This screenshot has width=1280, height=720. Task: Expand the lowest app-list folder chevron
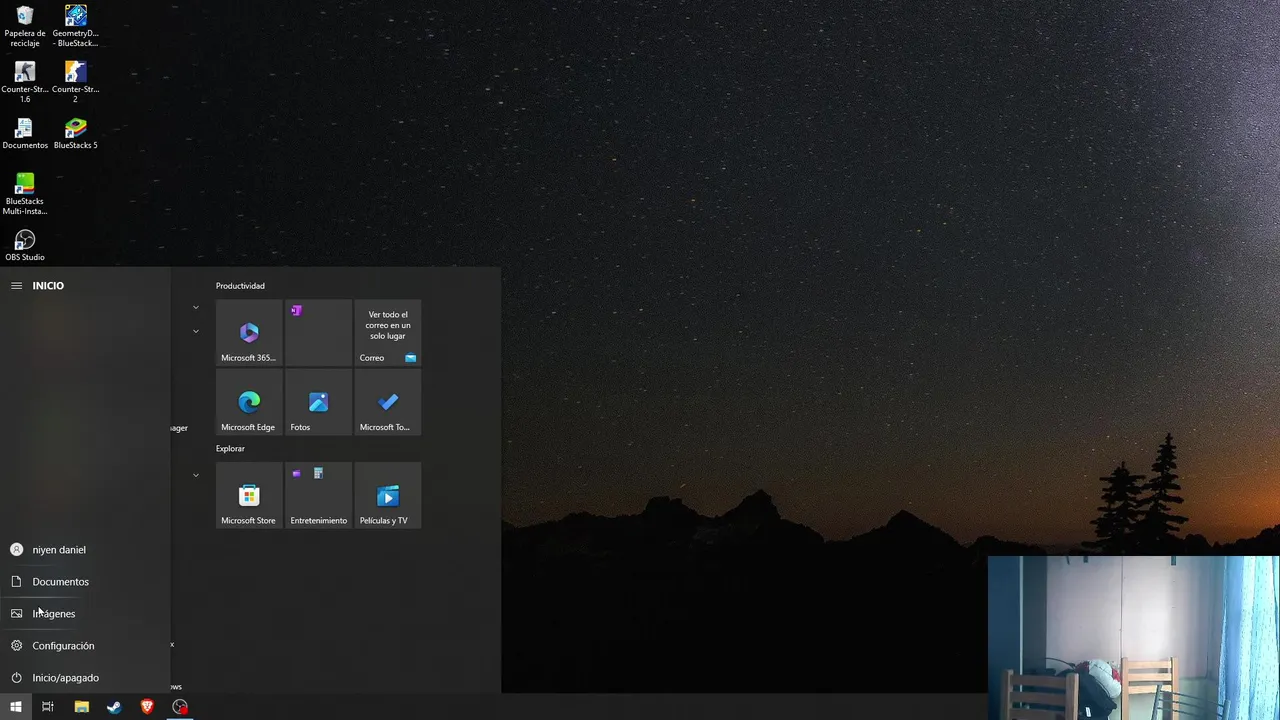coord(196,475)
